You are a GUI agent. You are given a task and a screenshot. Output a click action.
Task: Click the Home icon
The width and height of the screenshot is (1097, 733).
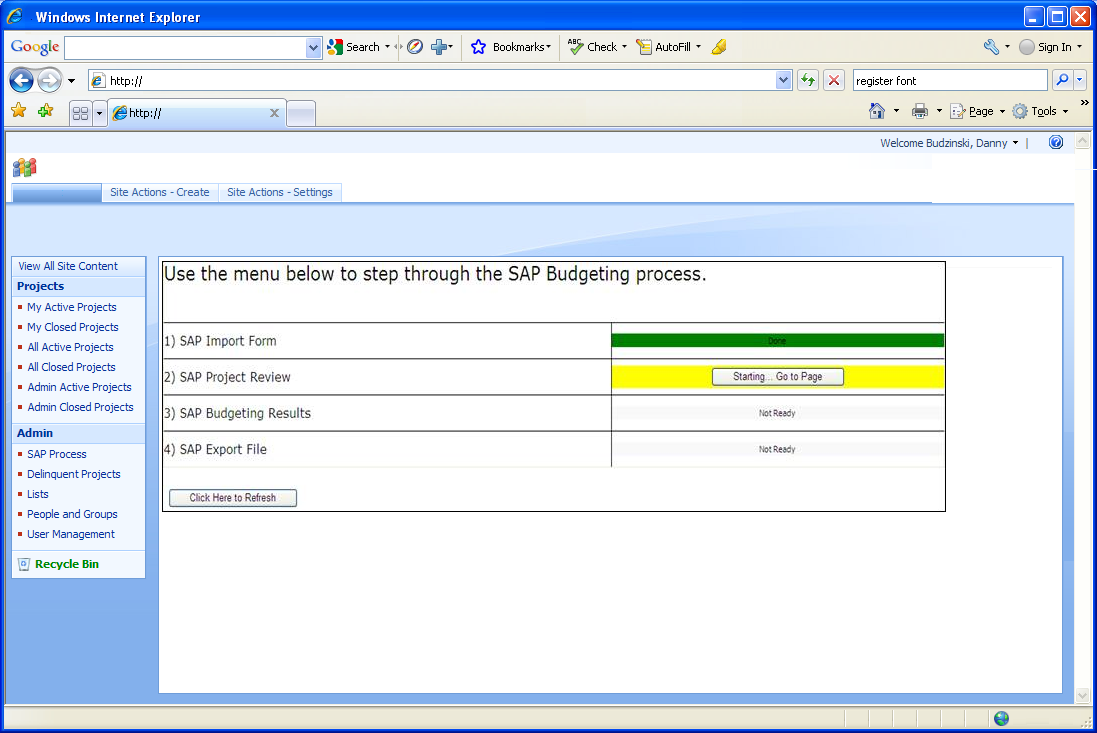(x=877, y=111)
